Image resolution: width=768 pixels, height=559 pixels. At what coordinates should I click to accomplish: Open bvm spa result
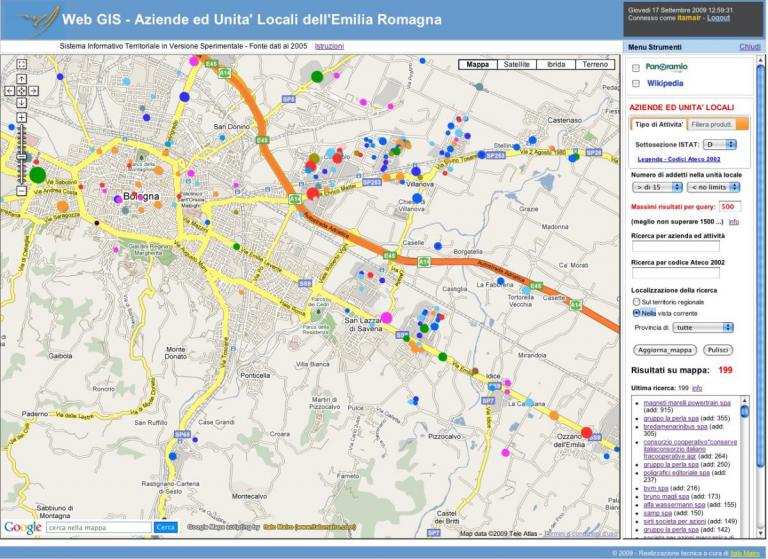point(656,488)
